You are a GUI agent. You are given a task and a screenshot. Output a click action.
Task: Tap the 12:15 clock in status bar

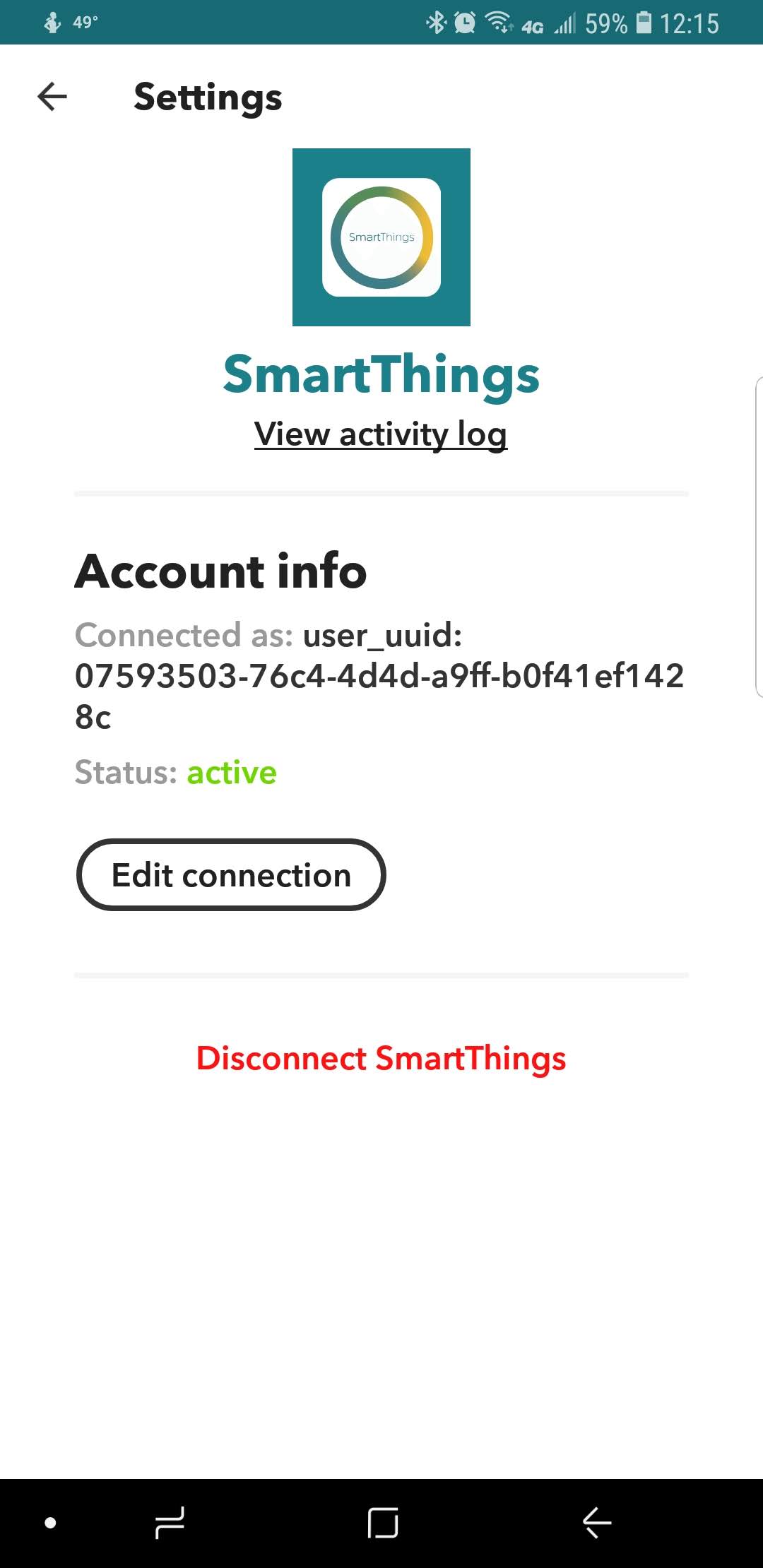689,23
